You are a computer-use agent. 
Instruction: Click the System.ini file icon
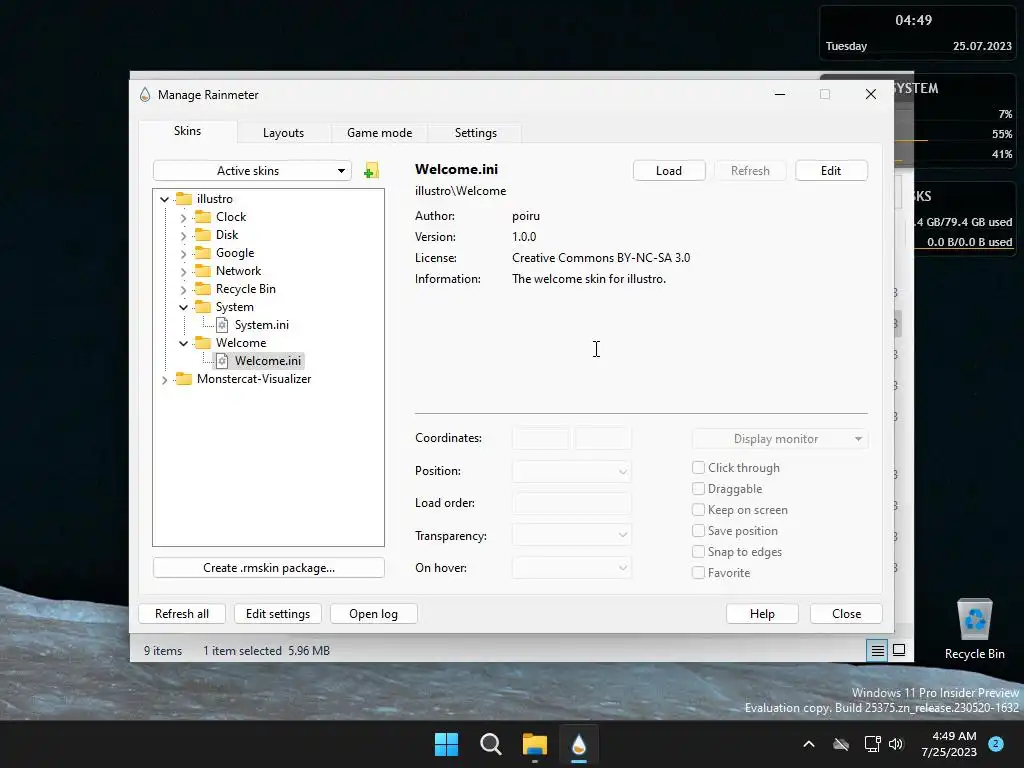pos(222,325)
